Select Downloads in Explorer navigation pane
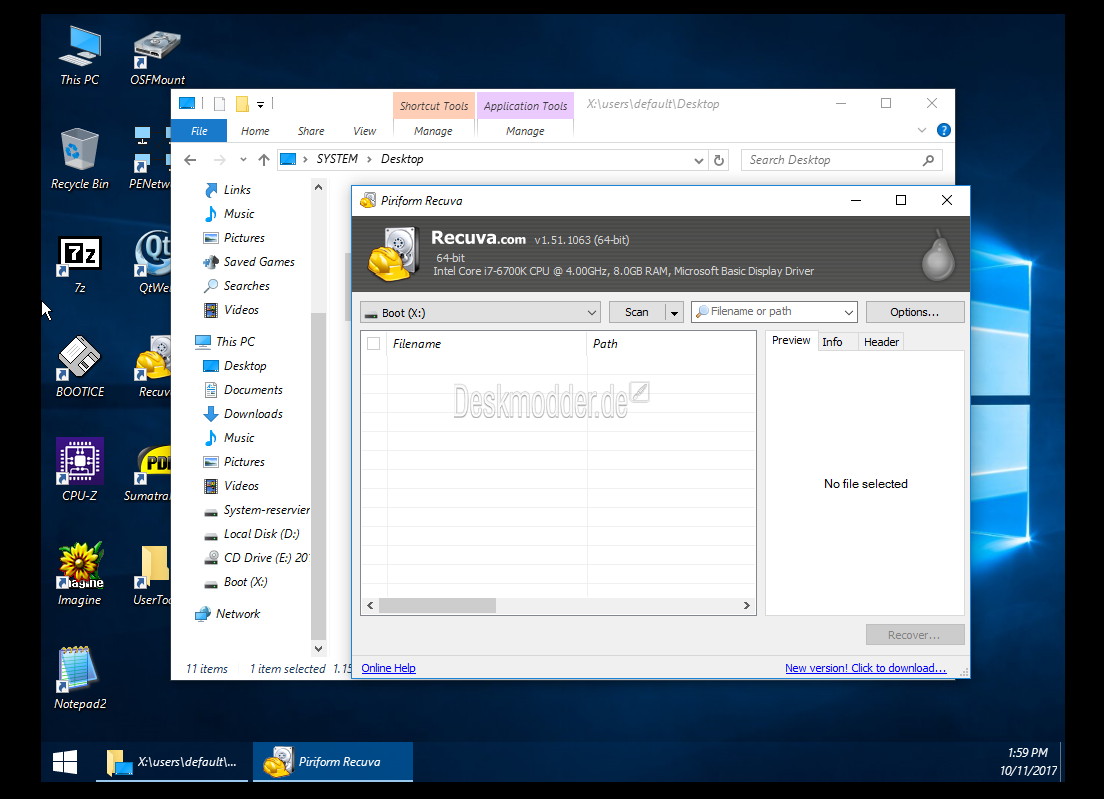The image size is (1104, 799). [x=243, y=414]
